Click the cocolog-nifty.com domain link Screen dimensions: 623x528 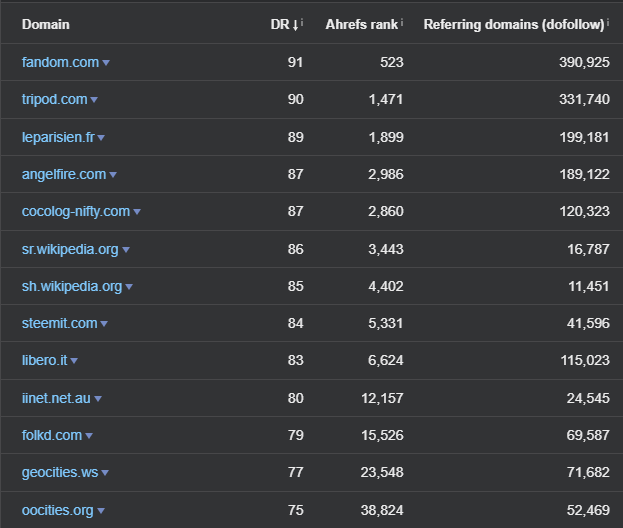pos(76,211)
